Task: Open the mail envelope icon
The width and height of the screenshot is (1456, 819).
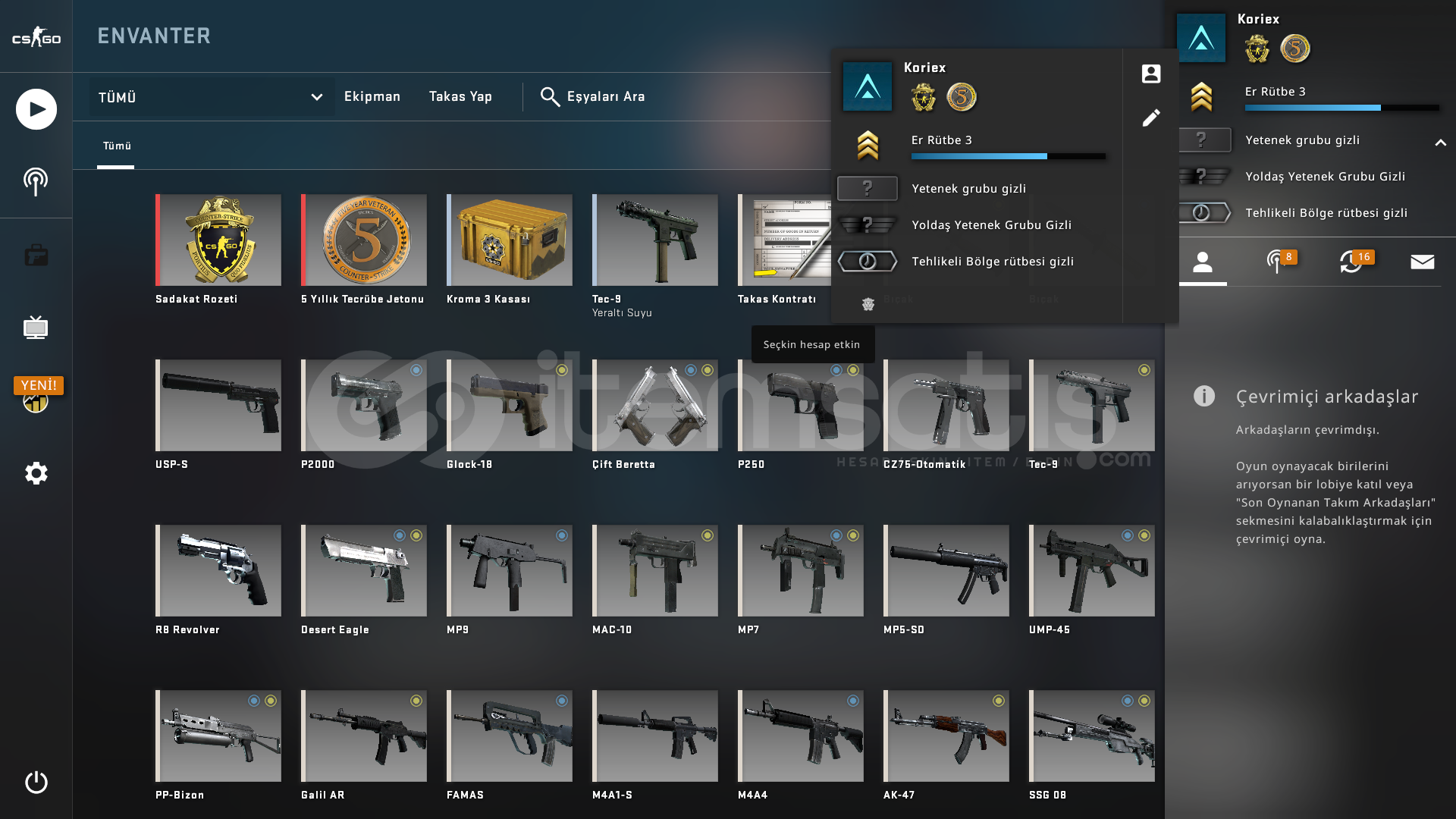Action: [x=1423, y=262]
